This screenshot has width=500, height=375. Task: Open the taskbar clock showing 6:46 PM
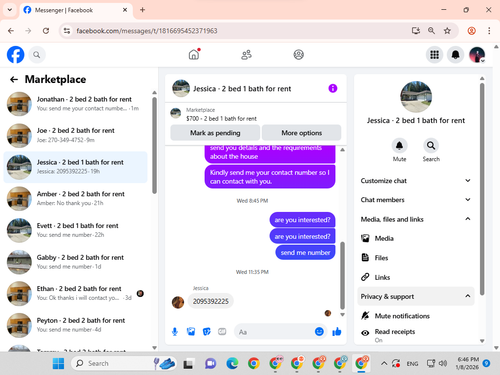pos(467,363)
